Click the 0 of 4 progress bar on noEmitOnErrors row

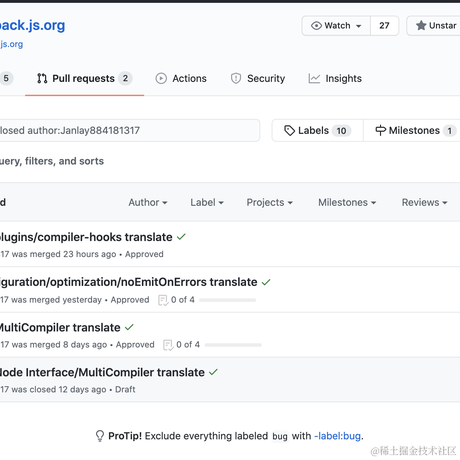coord(228,300)
